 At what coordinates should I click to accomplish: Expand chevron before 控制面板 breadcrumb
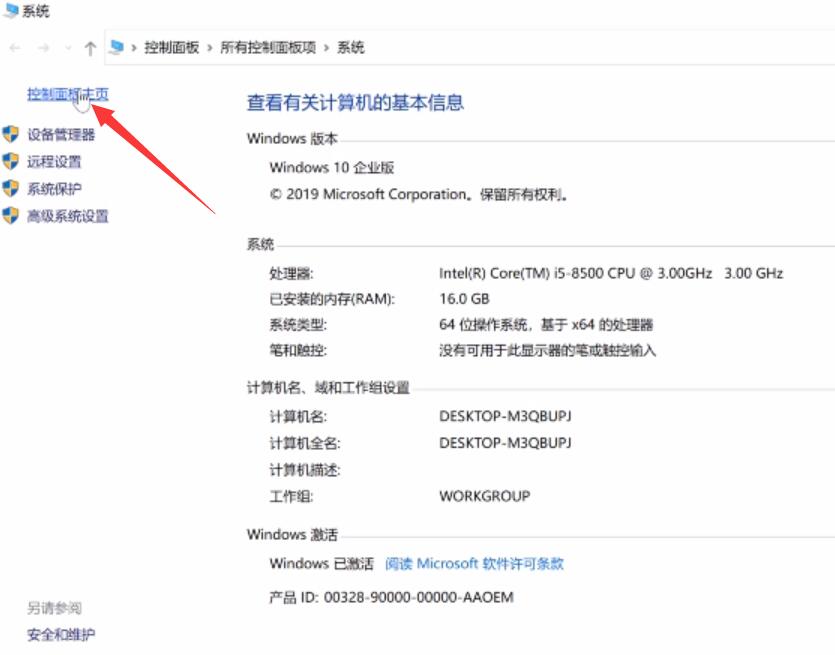134,48
